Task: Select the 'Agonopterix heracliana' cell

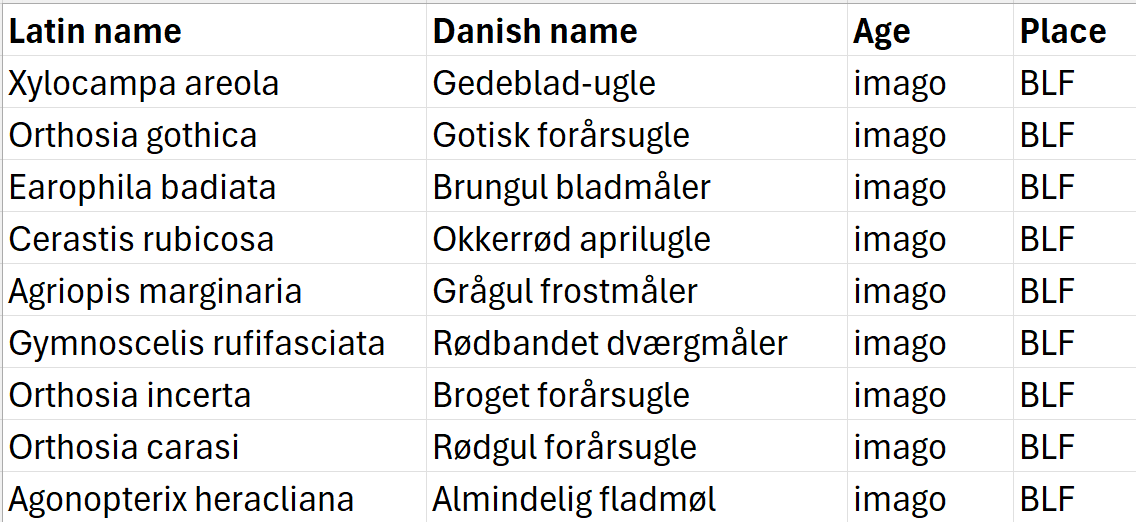Action: coord(181,499)
